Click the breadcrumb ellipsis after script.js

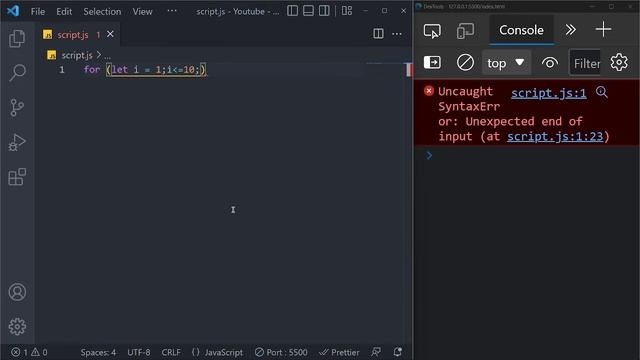pyautogui.click(x=107, y=56)
